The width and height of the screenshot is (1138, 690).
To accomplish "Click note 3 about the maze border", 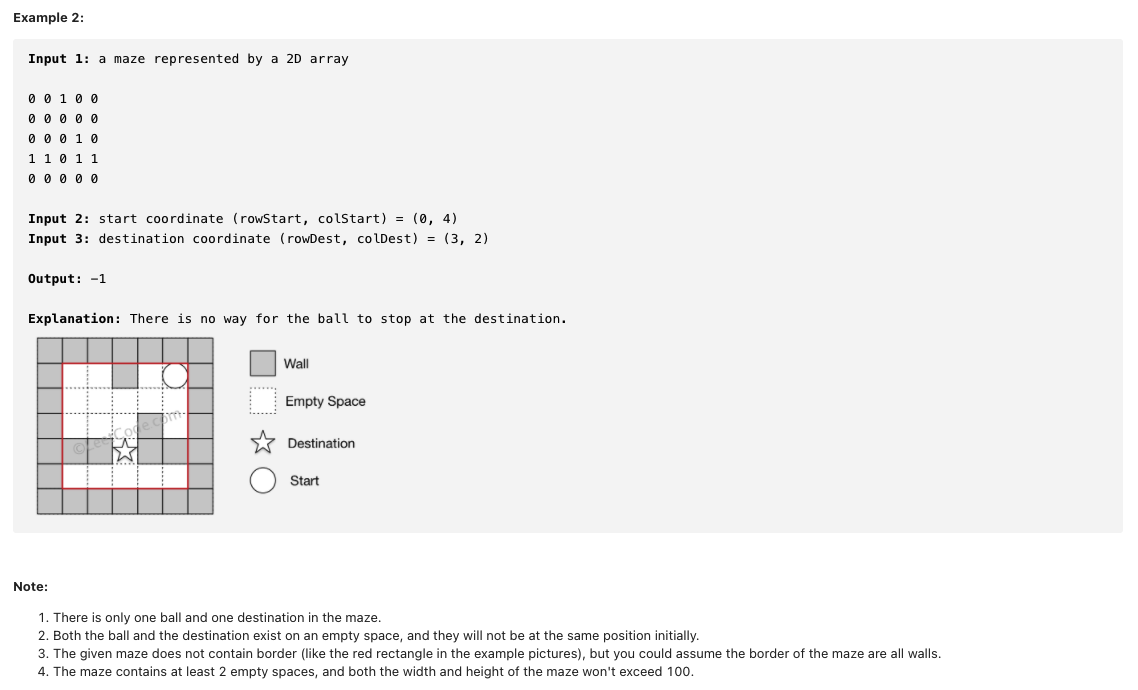I will [x=496, y=654].
